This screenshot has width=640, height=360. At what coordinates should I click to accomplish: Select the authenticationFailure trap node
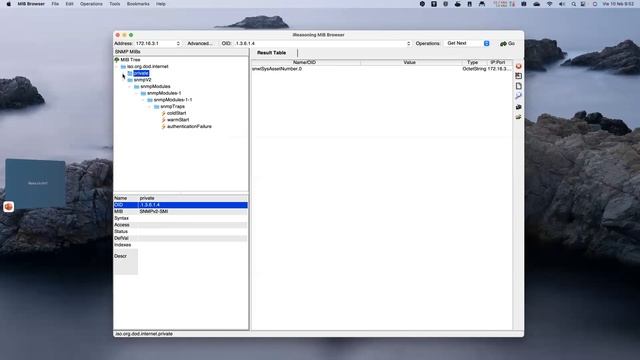tap(189, 127)
